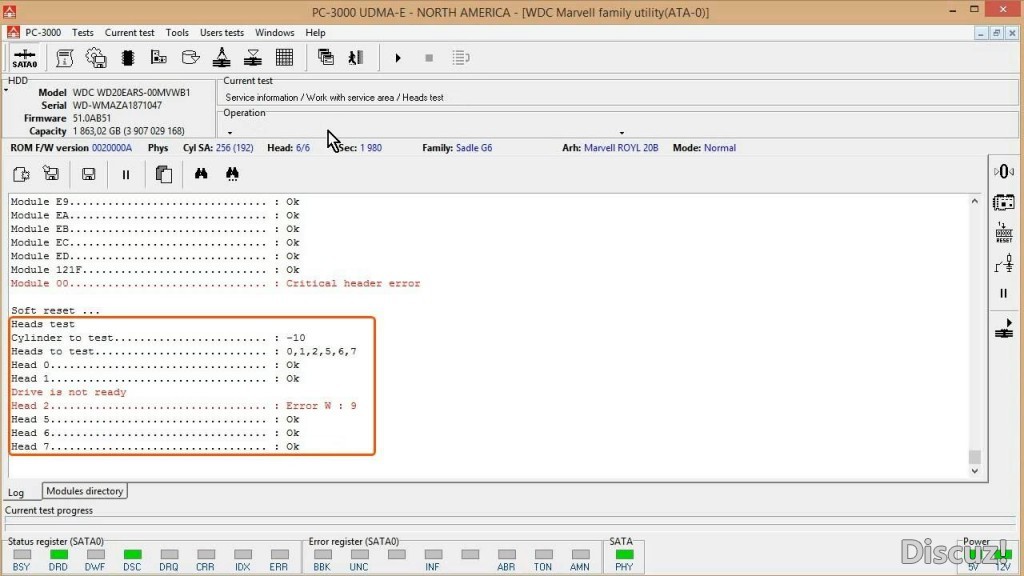
Task: Click the cascaded windows icon
Action: 325,58
